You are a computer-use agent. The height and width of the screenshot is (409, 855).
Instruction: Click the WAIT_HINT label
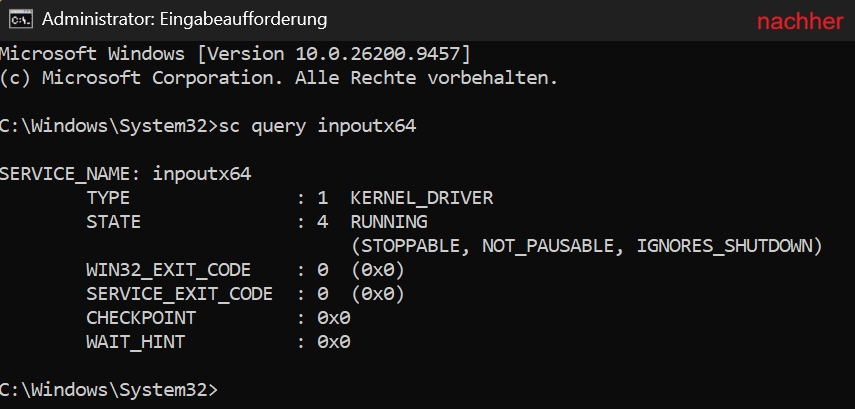tap(135, 342)
